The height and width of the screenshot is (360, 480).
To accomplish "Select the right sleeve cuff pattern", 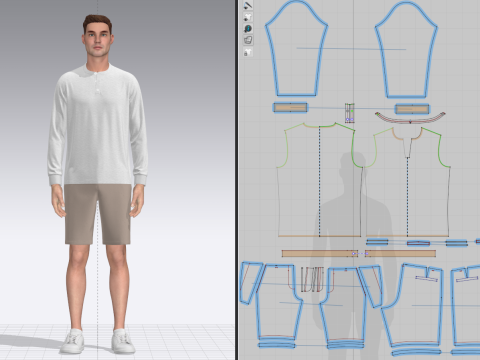I will 412,109.
